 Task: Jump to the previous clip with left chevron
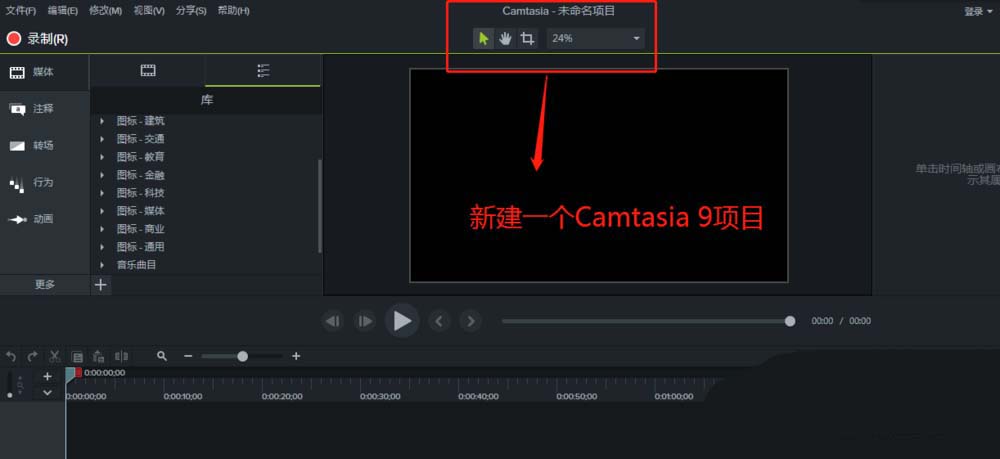click(x=439, y=321)
